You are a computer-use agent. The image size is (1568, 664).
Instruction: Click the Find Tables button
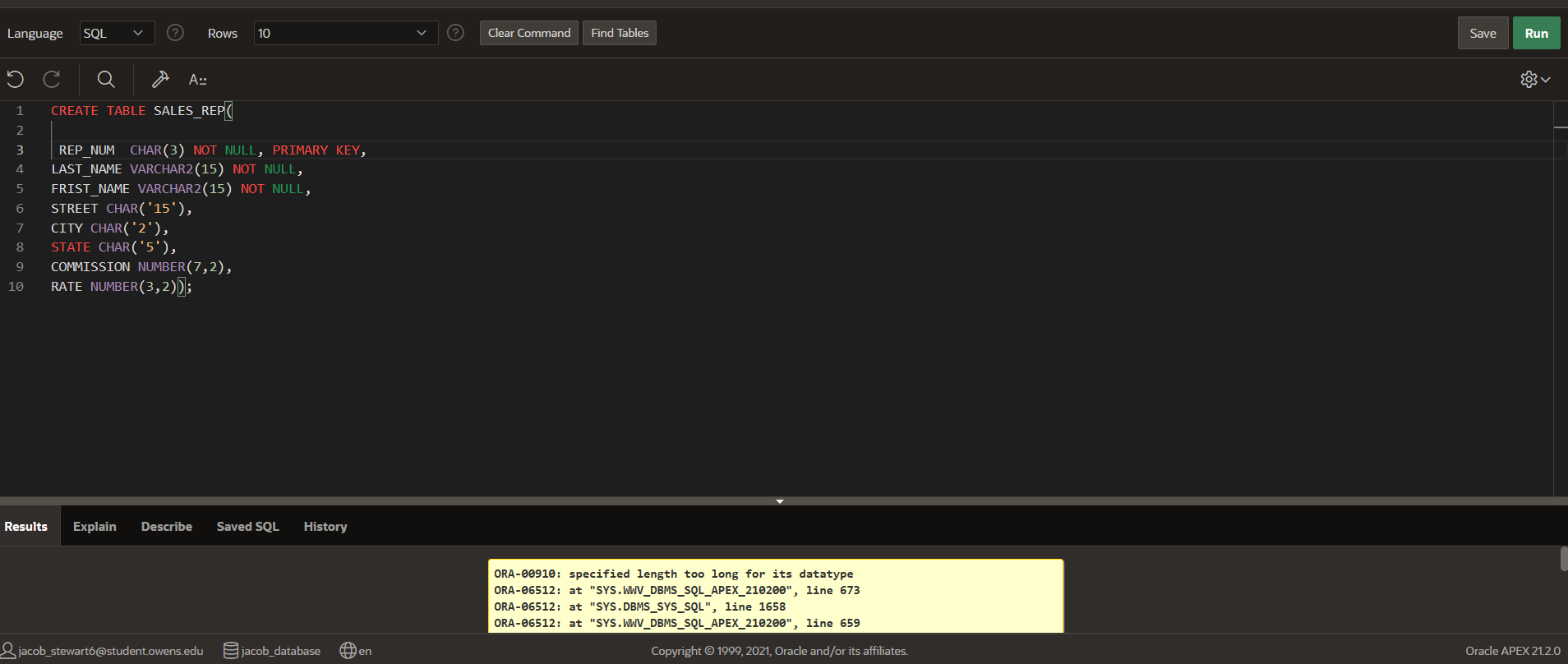620,33
